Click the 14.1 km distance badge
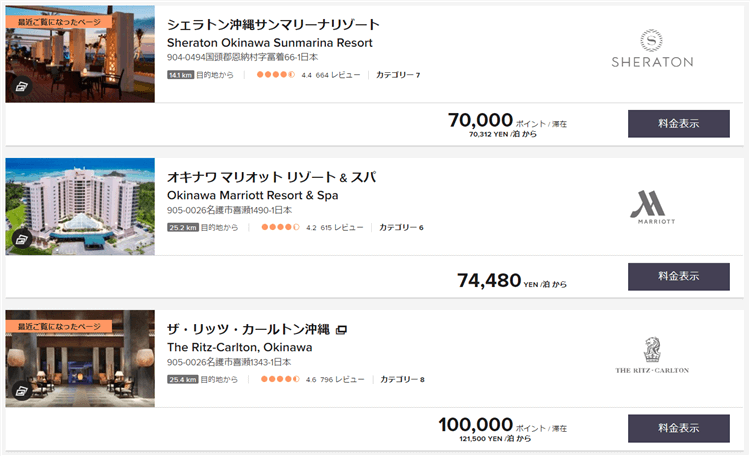The width and height of the screenshot is (750, 456). pyautogui.click(x=180, y=75)
